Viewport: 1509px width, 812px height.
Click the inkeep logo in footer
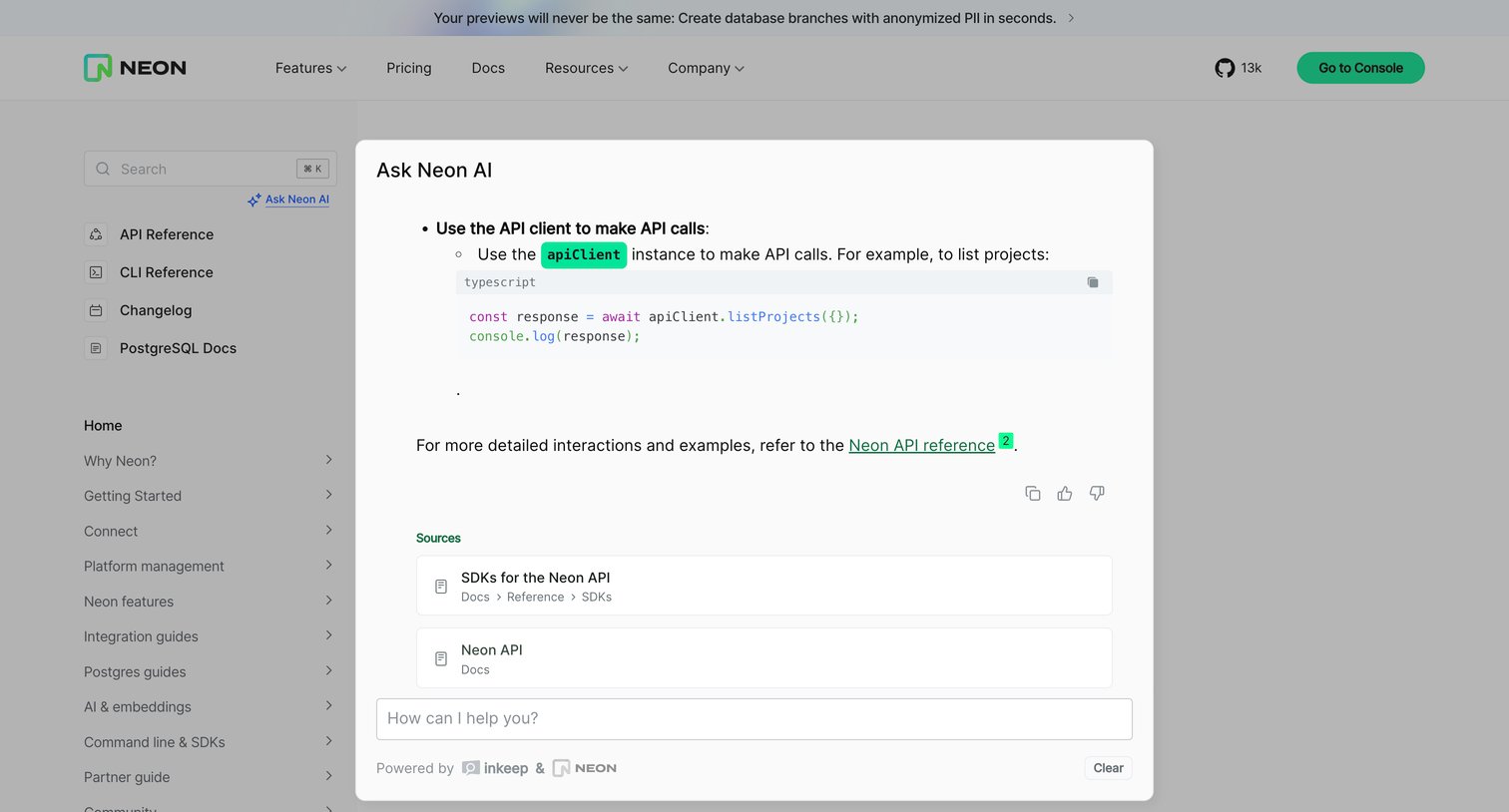[495, 768]
